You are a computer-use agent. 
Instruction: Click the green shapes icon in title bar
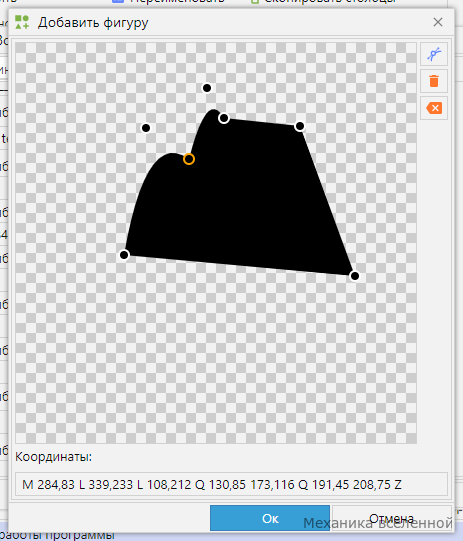pos(22,22)
